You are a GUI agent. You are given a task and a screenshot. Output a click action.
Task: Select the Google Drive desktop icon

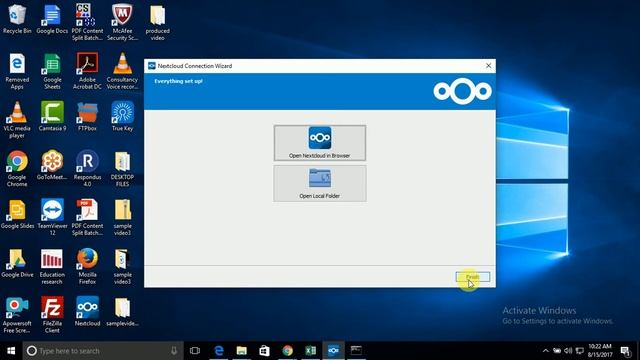17,263
